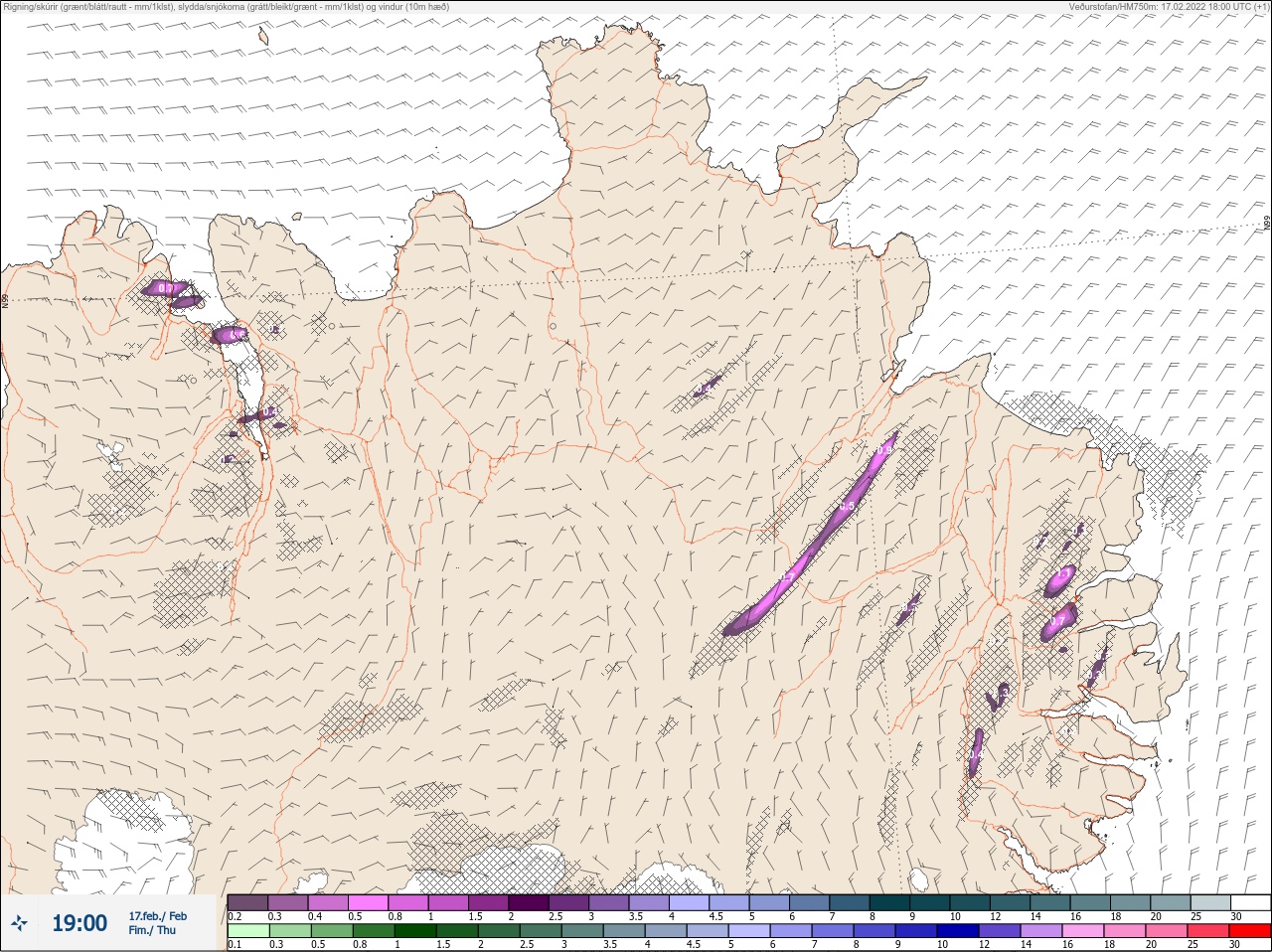1272x952 pixels.
Task: Click the purple patch over the western fjord head
Action: point(231,335)
